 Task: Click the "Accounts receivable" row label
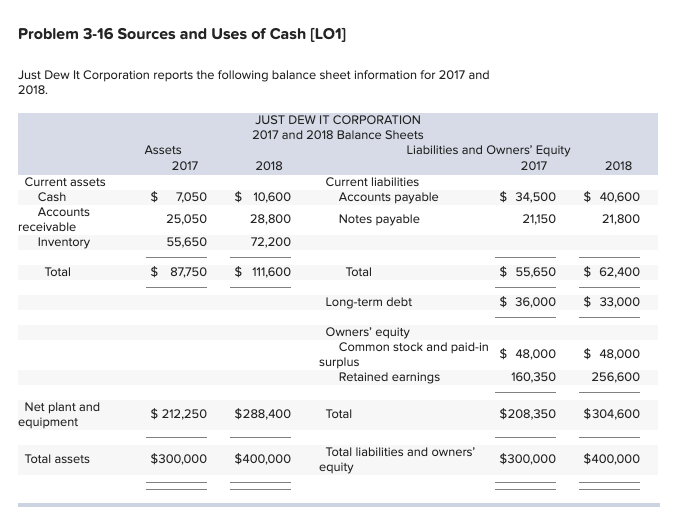click(54, 219)
